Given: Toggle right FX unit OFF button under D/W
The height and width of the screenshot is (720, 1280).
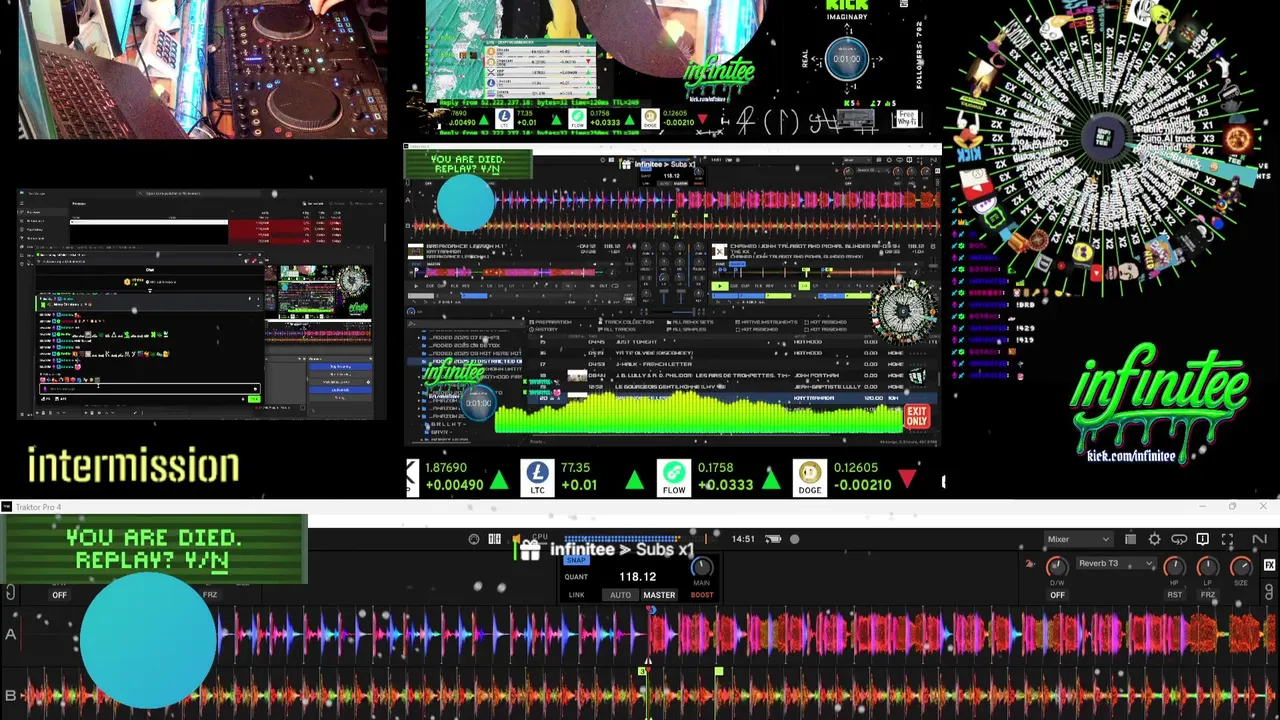Looking at the screenshot, I should pyautogui.click(x=1057, y=595).
